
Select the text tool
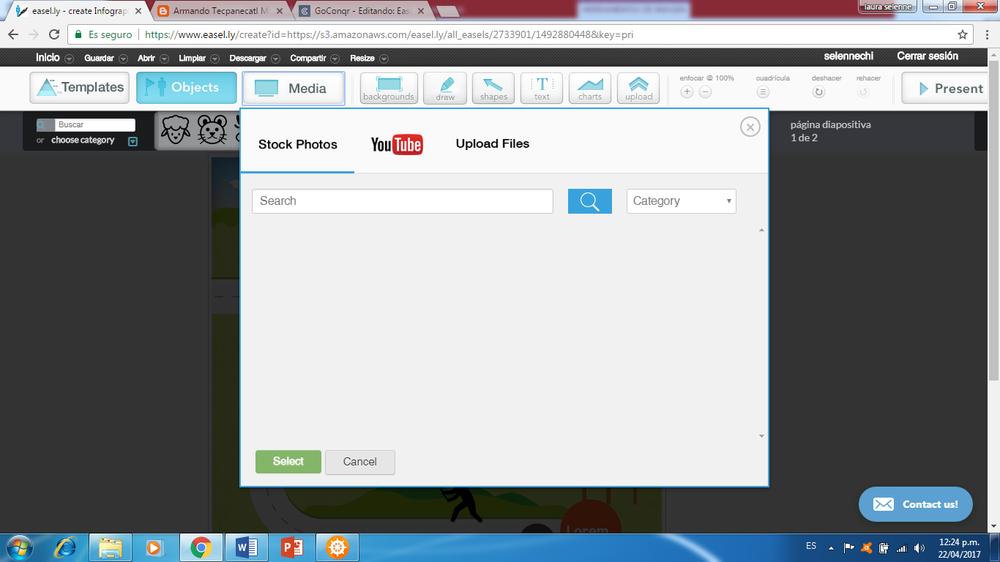542,88
